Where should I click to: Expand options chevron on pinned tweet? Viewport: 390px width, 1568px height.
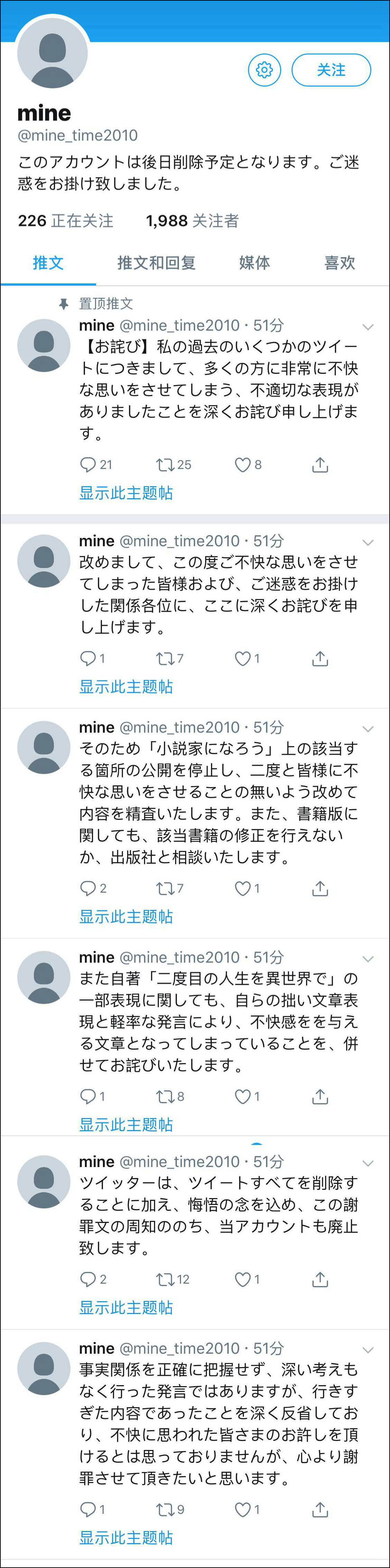(x=368, y=327)
